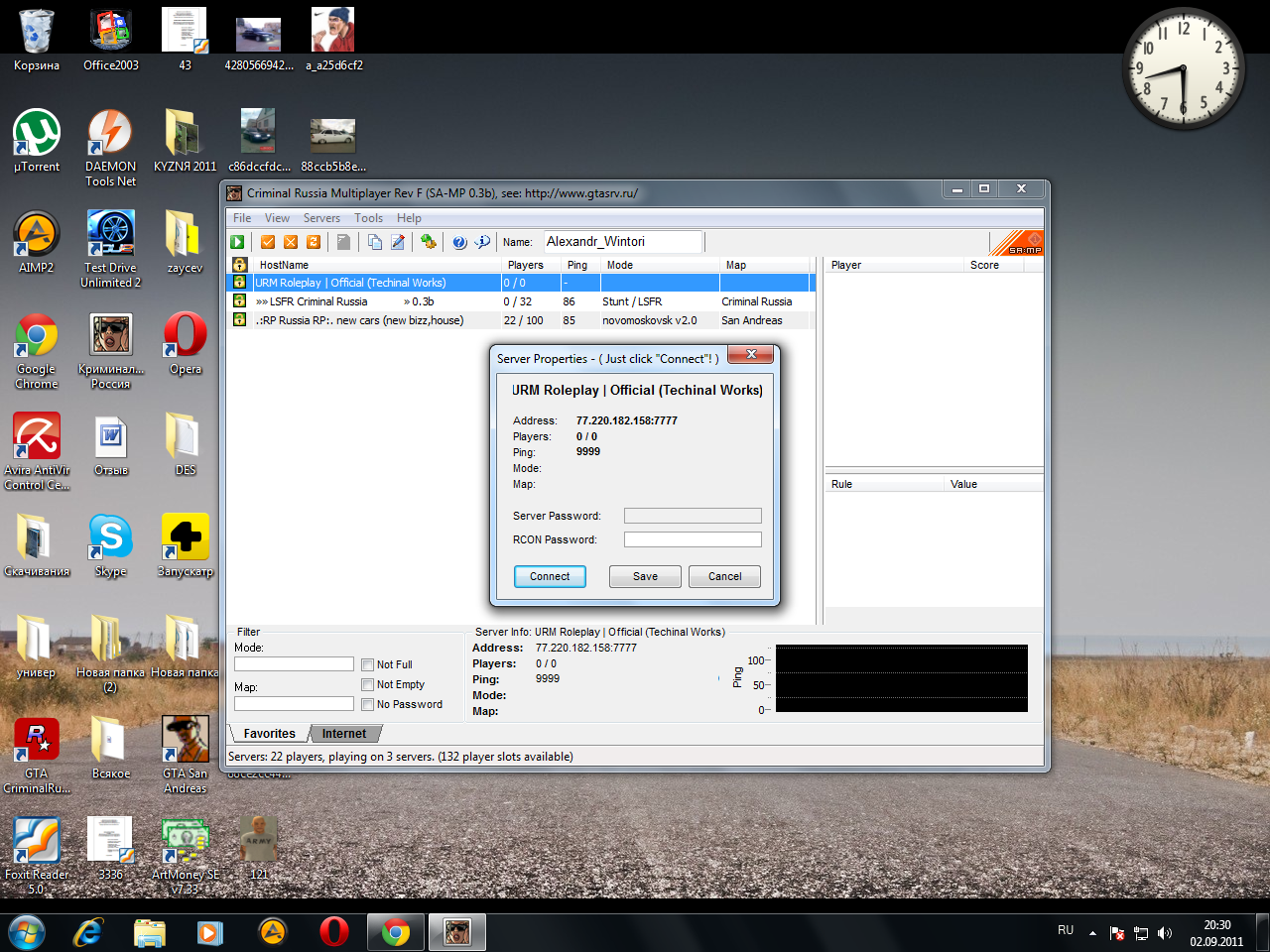Check the No Password filter option
Viewport: 1270px width, 952px height.
coord(368,705)
